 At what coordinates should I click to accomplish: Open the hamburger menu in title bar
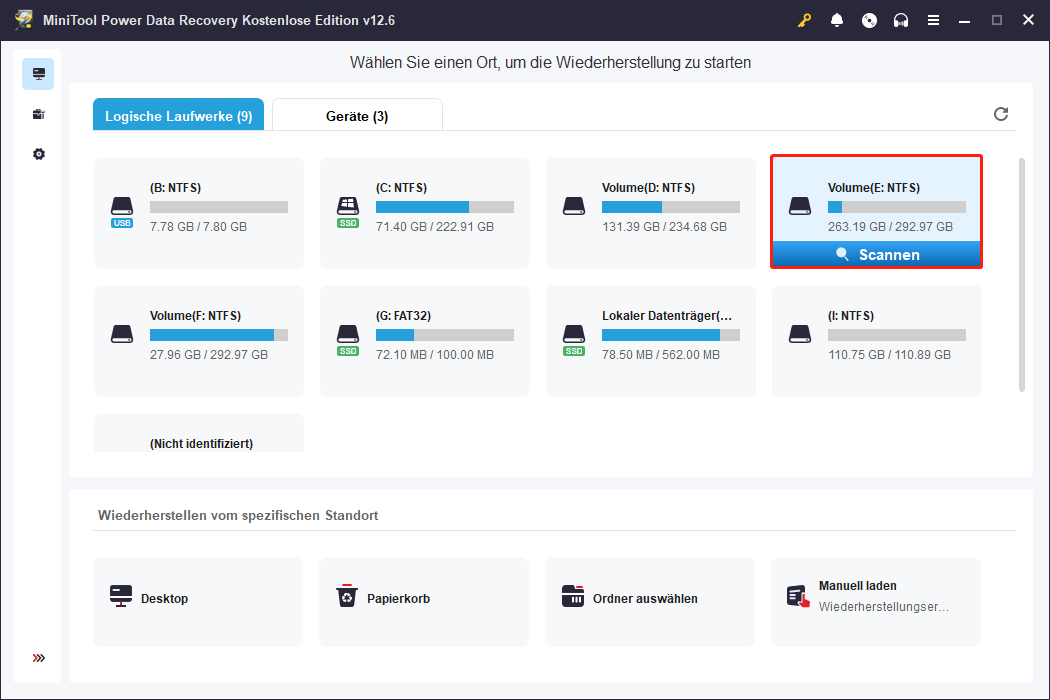(x=933, y=20)
